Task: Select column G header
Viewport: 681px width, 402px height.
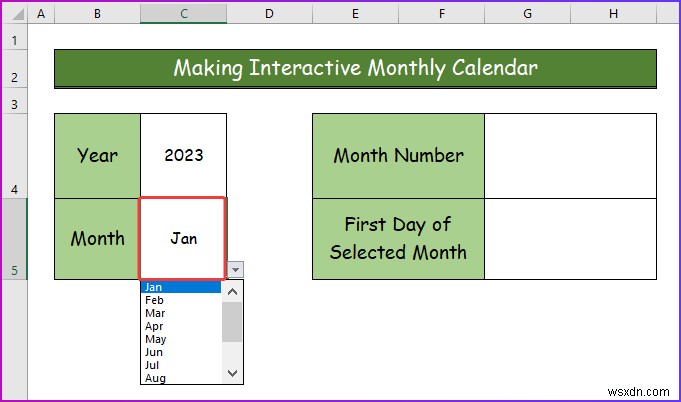Action: pyautogui.click(x=527, y=14)
